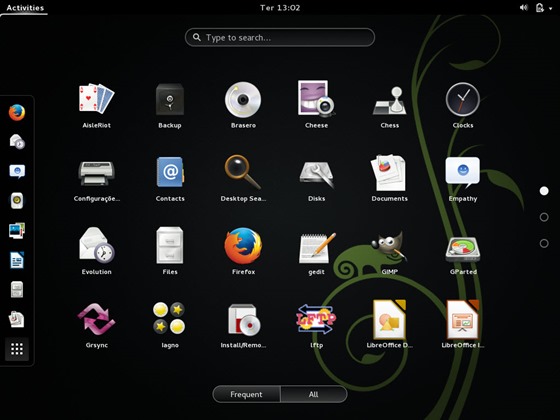Viewport: 560px width, 420px height.
Task: Open the Clocks application
Action: click(463, 100)
